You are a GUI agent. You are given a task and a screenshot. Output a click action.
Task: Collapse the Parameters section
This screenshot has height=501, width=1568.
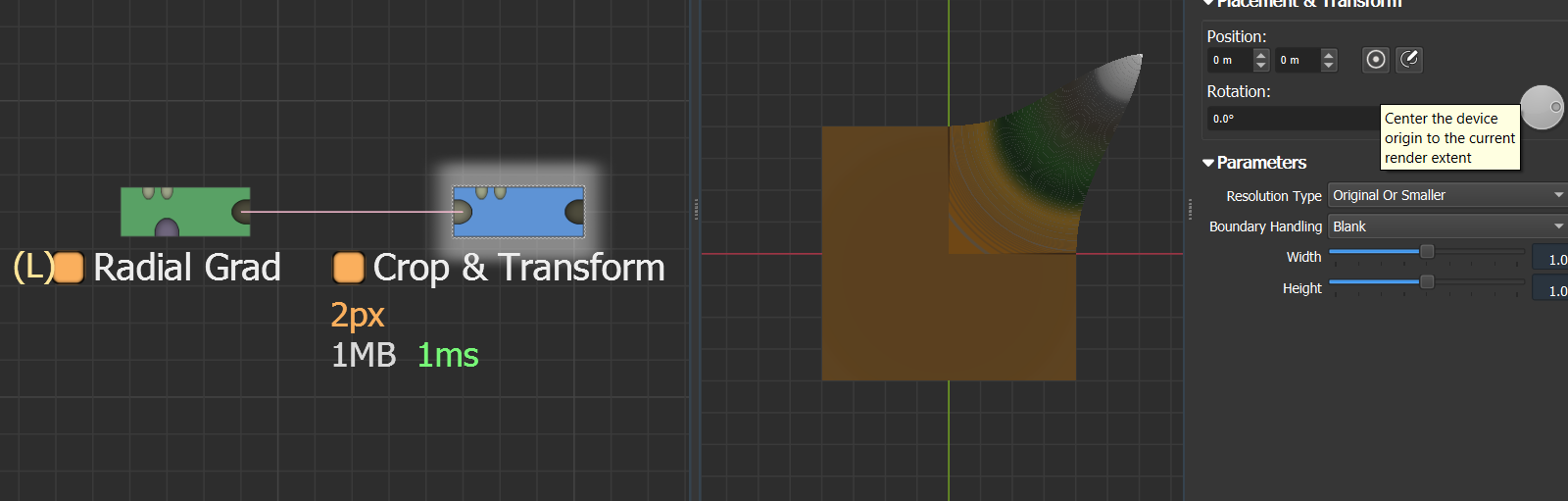(x=1208, y=163)
